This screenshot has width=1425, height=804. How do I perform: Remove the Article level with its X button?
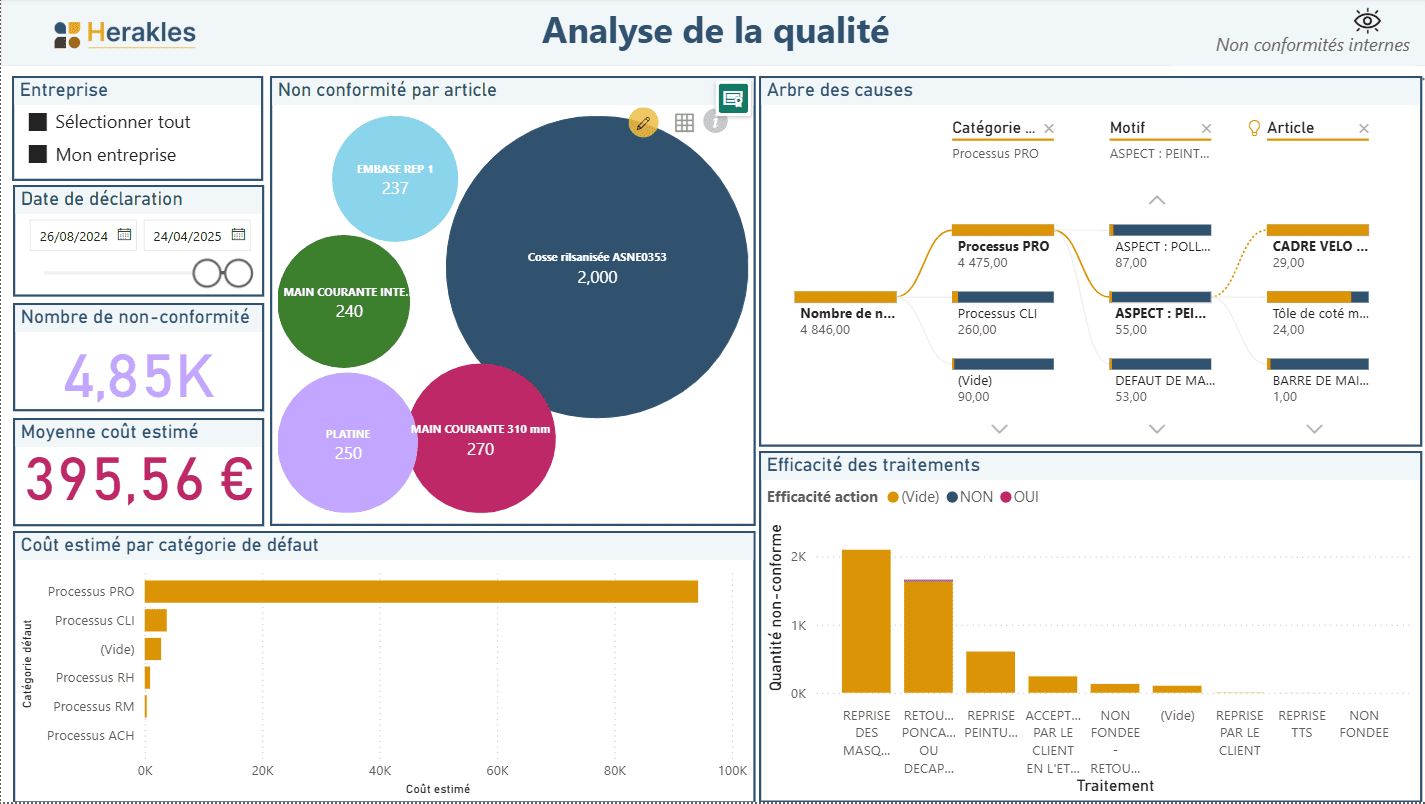pyautogui.click(x=1363, y=128)
